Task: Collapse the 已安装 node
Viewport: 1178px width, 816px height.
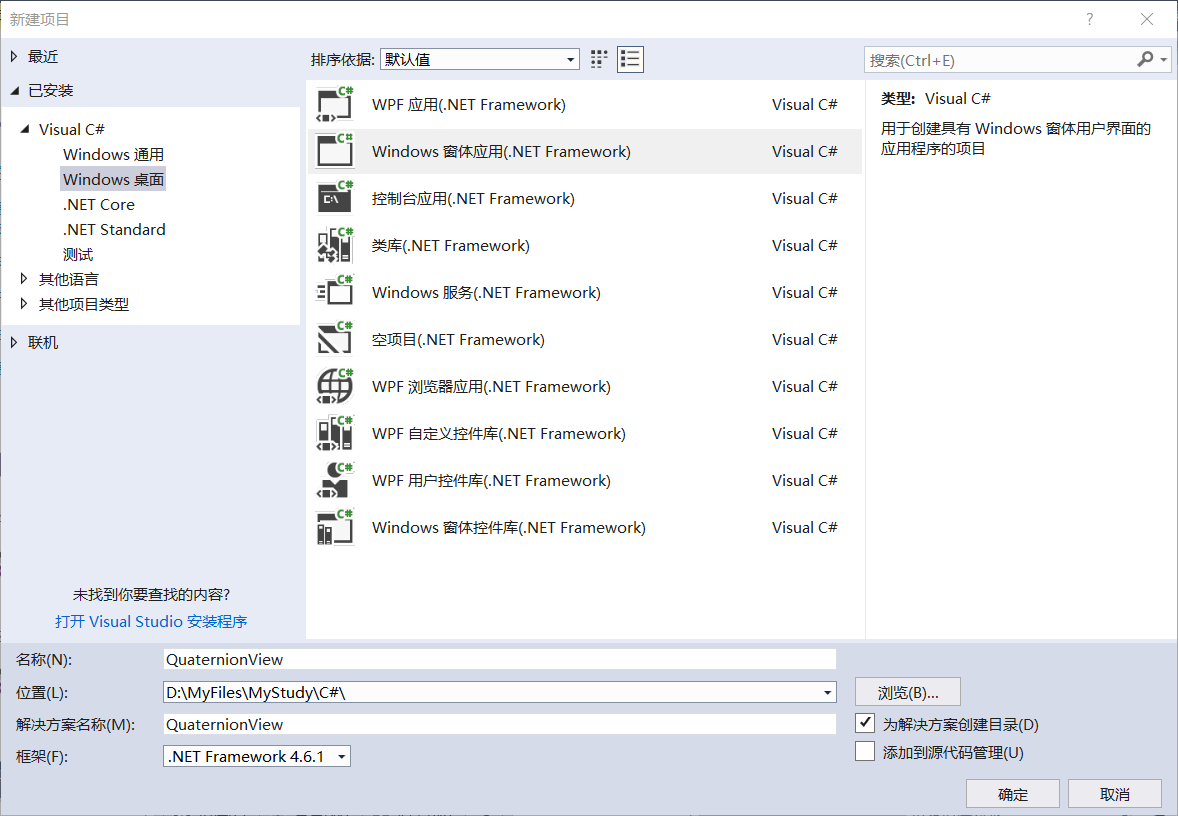Action: [x=14, y=91]
